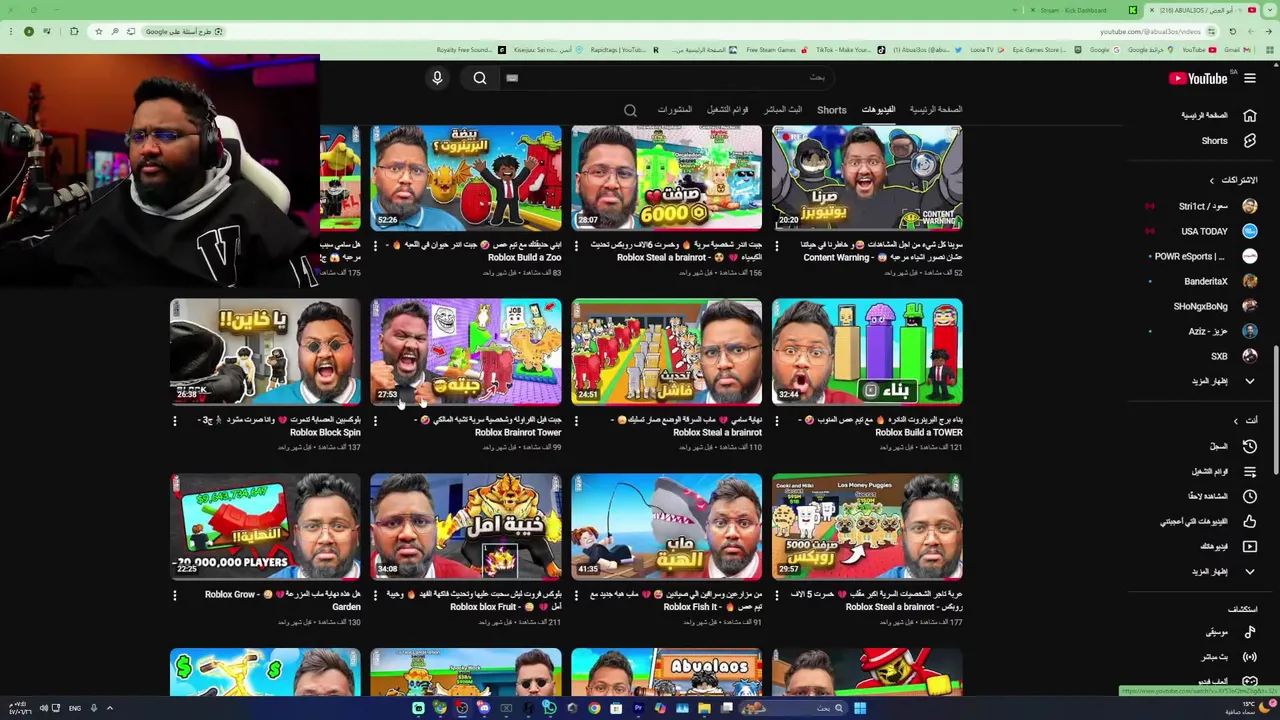
Task: Click the browser bookmark star icon
Action: click(x=98, y=32)
